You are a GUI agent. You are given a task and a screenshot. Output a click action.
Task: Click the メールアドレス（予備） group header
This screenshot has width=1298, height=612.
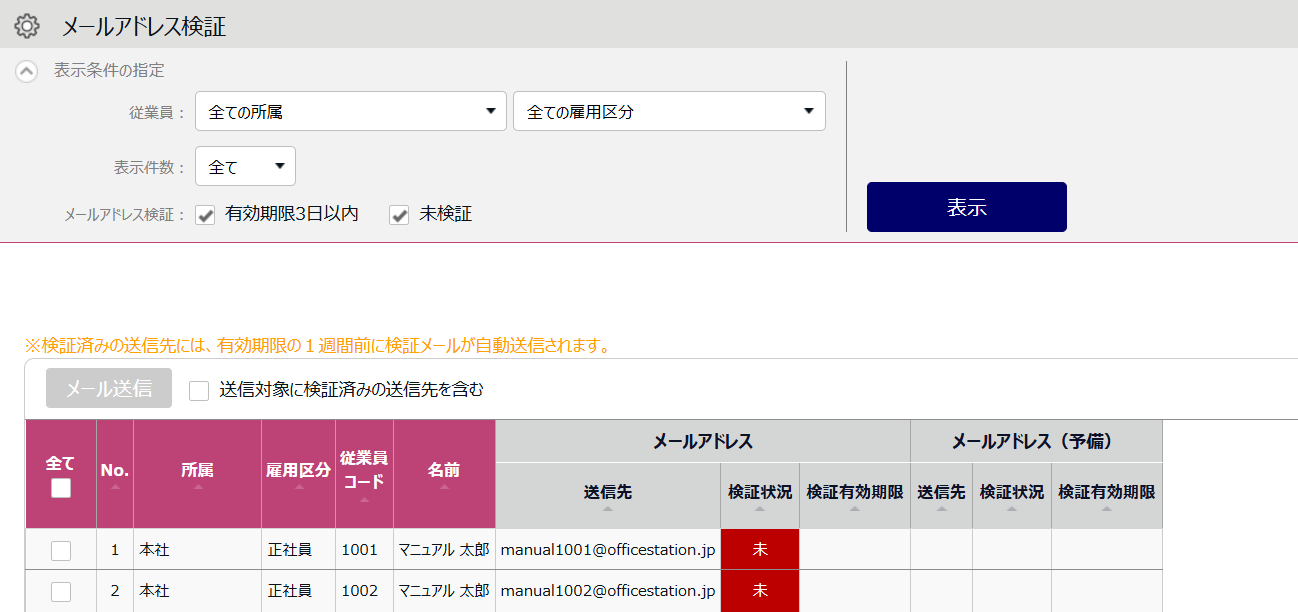1036,441
